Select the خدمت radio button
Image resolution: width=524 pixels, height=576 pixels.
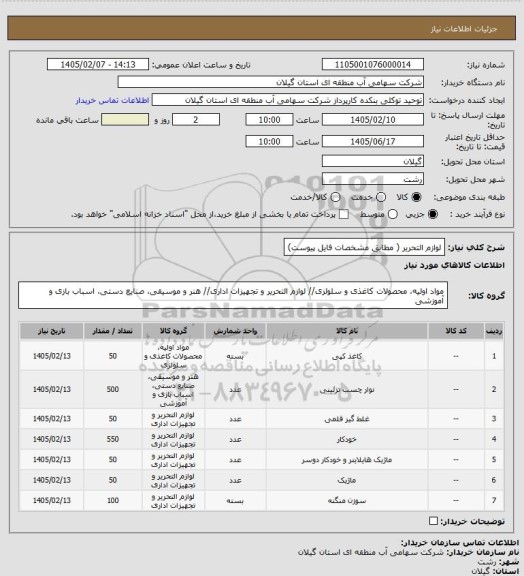pyautogui.click(x=381, y=197)
